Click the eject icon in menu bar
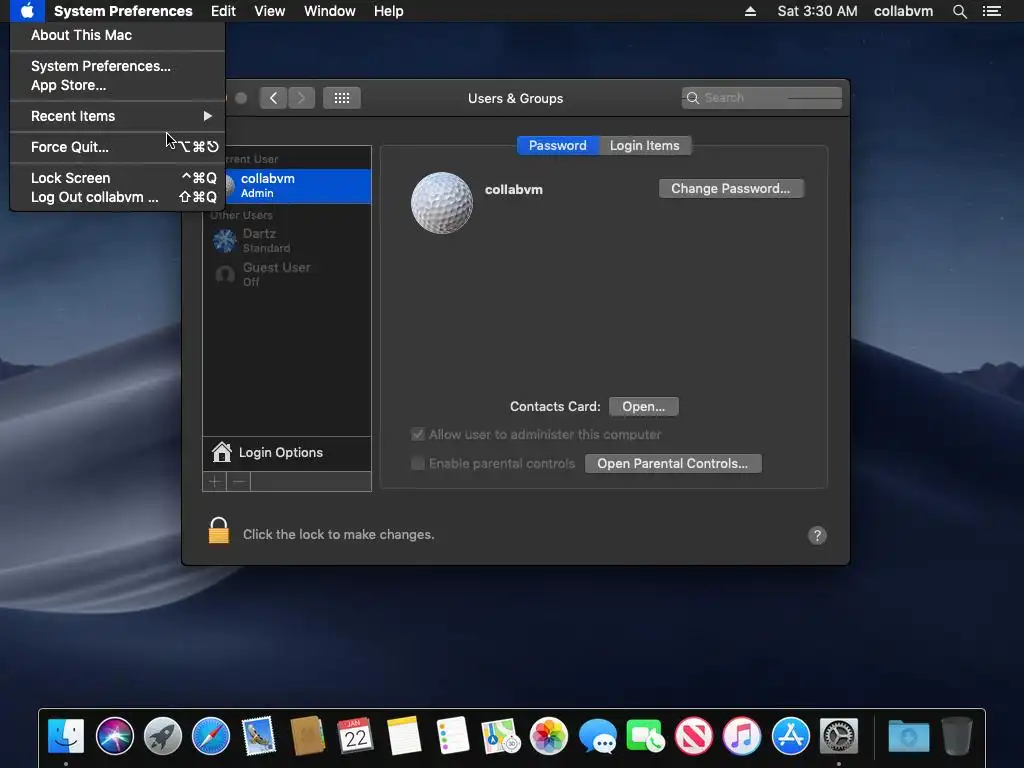The width and height of the screenshot is (1024, 768). [750, 11]
